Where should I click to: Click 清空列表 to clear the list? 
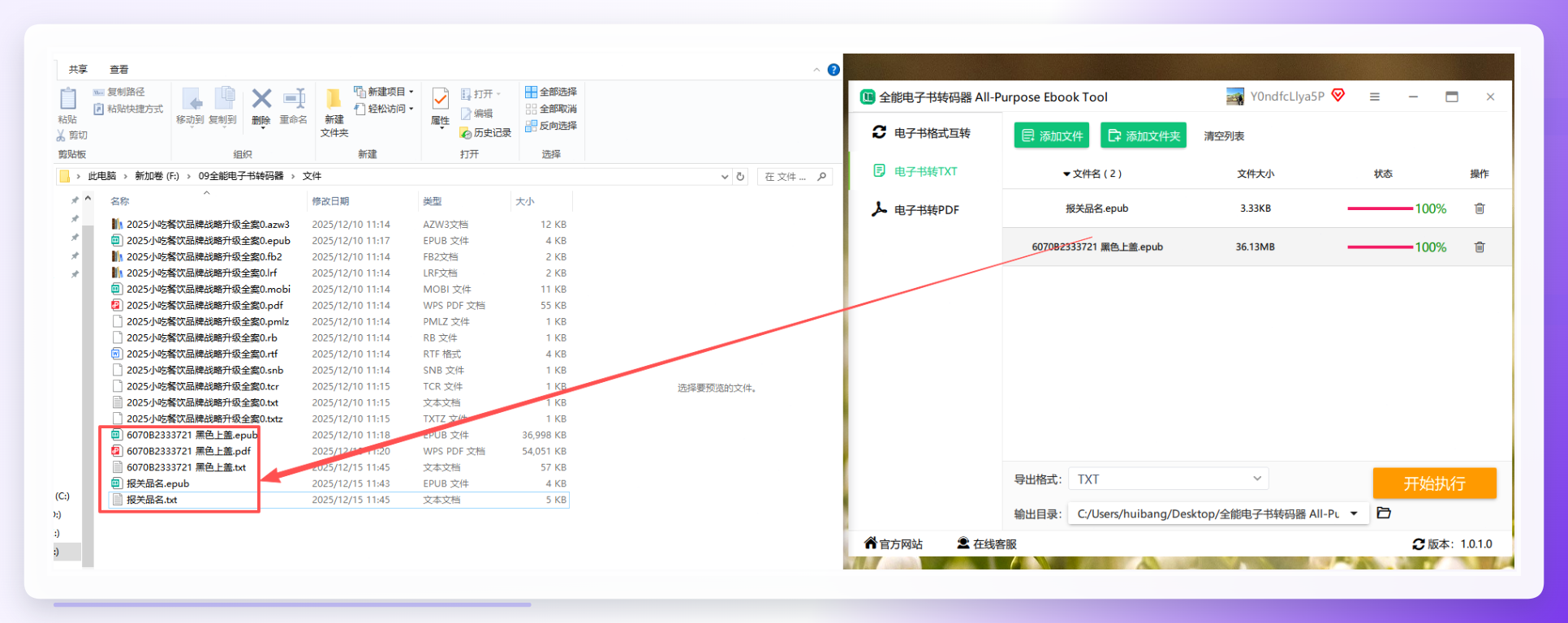pos(1224,136)
